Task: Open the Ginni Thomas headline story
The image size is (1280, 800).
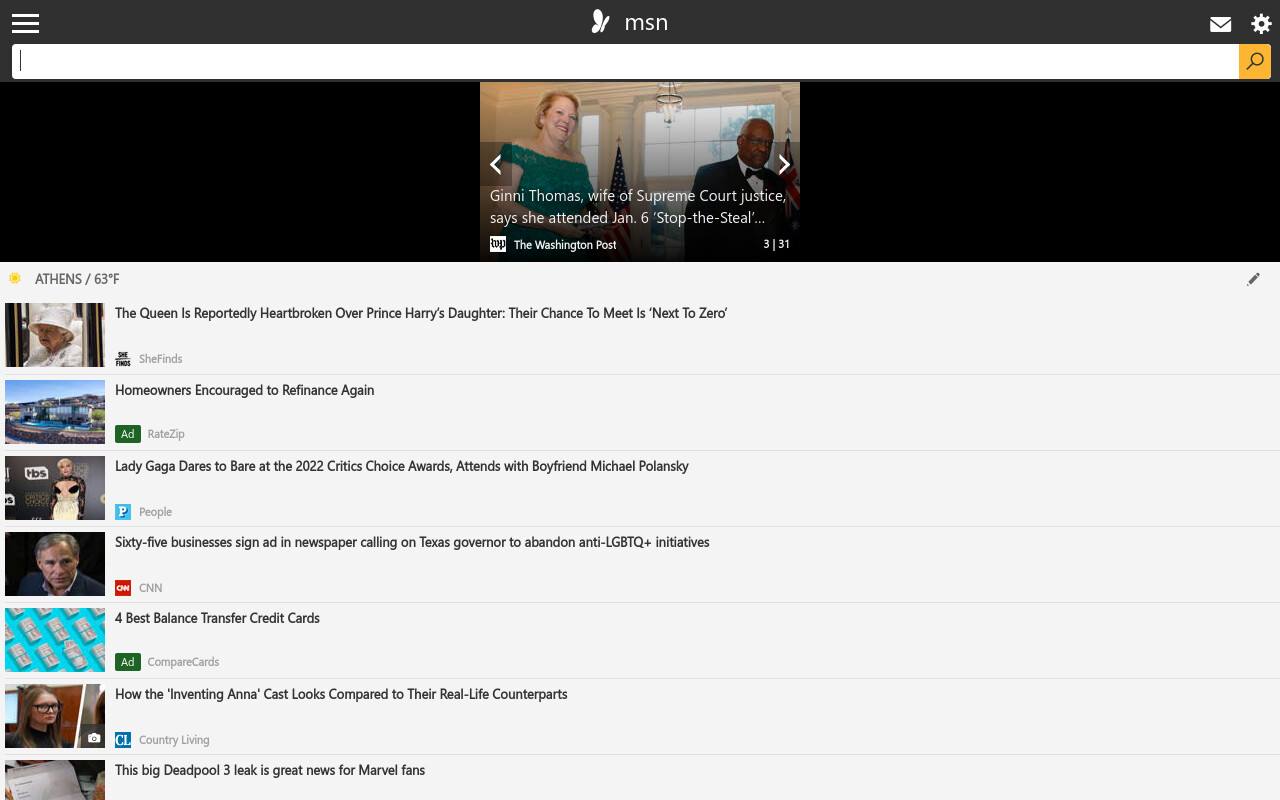Action: pos(638,207)
